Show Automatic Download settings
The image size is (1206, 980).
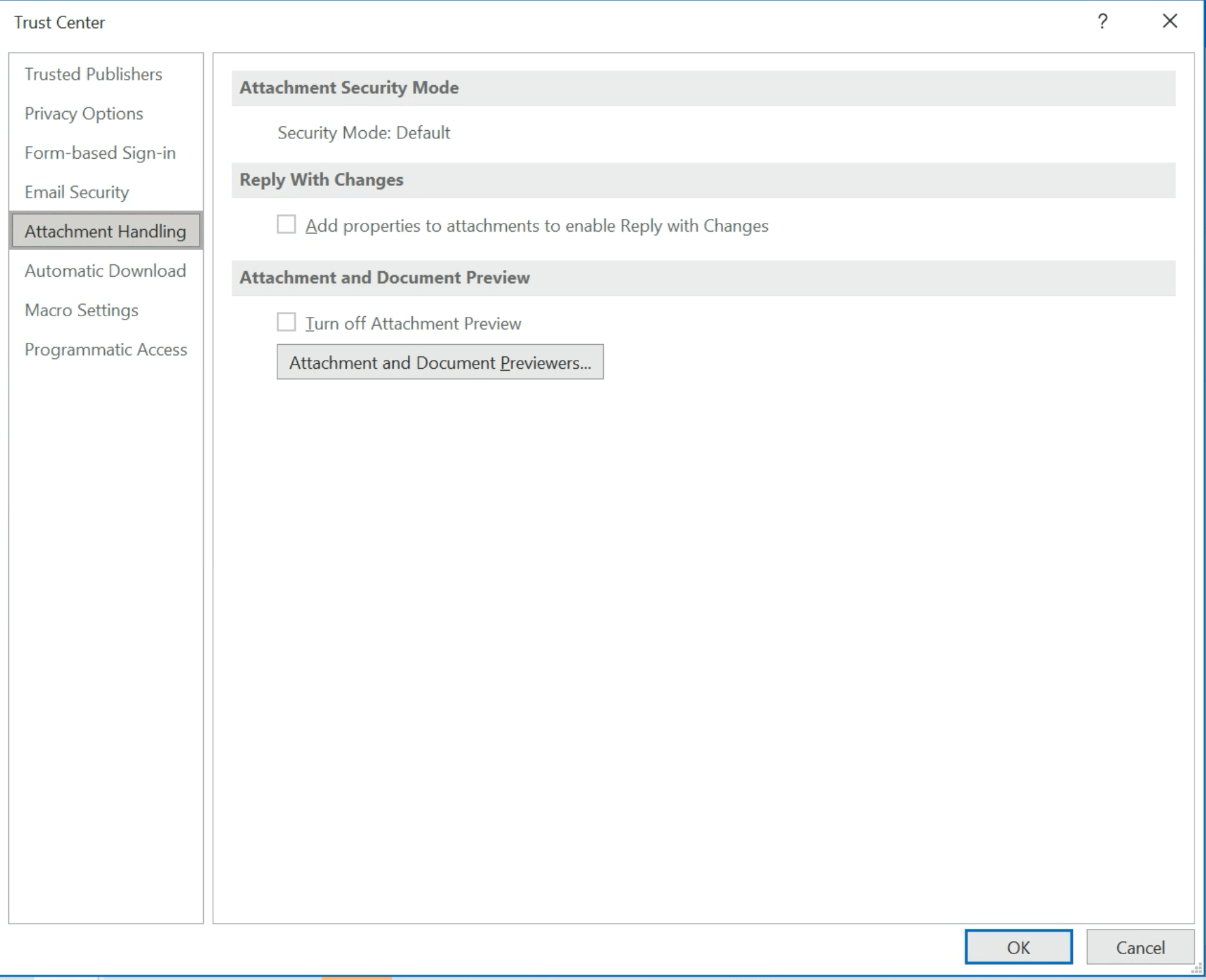pos(105,271)
